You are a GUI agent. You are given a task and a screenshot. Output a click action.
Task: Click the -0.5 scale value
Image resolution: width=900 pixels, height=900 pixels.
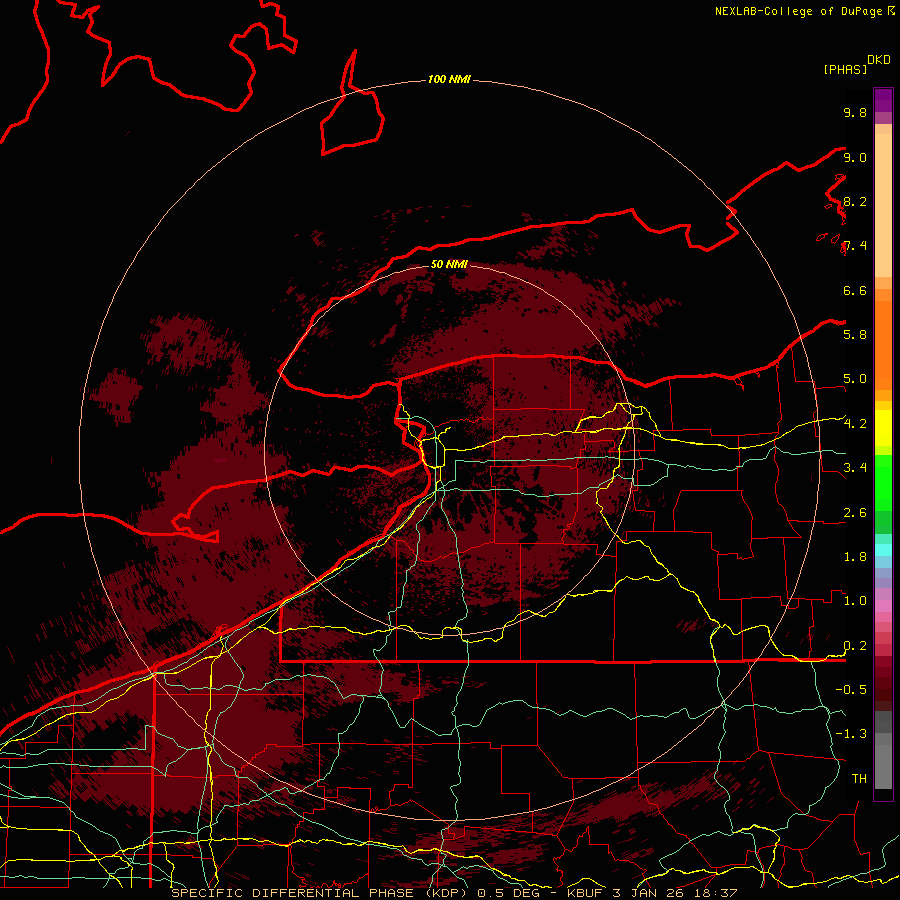[851, 690]
